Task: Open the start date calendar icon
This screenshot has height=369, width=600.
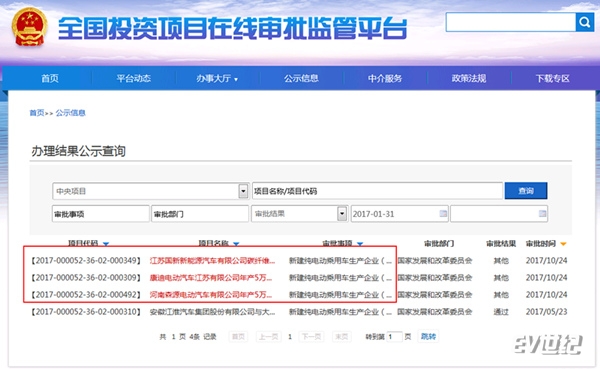Action: tap(443, 214)
